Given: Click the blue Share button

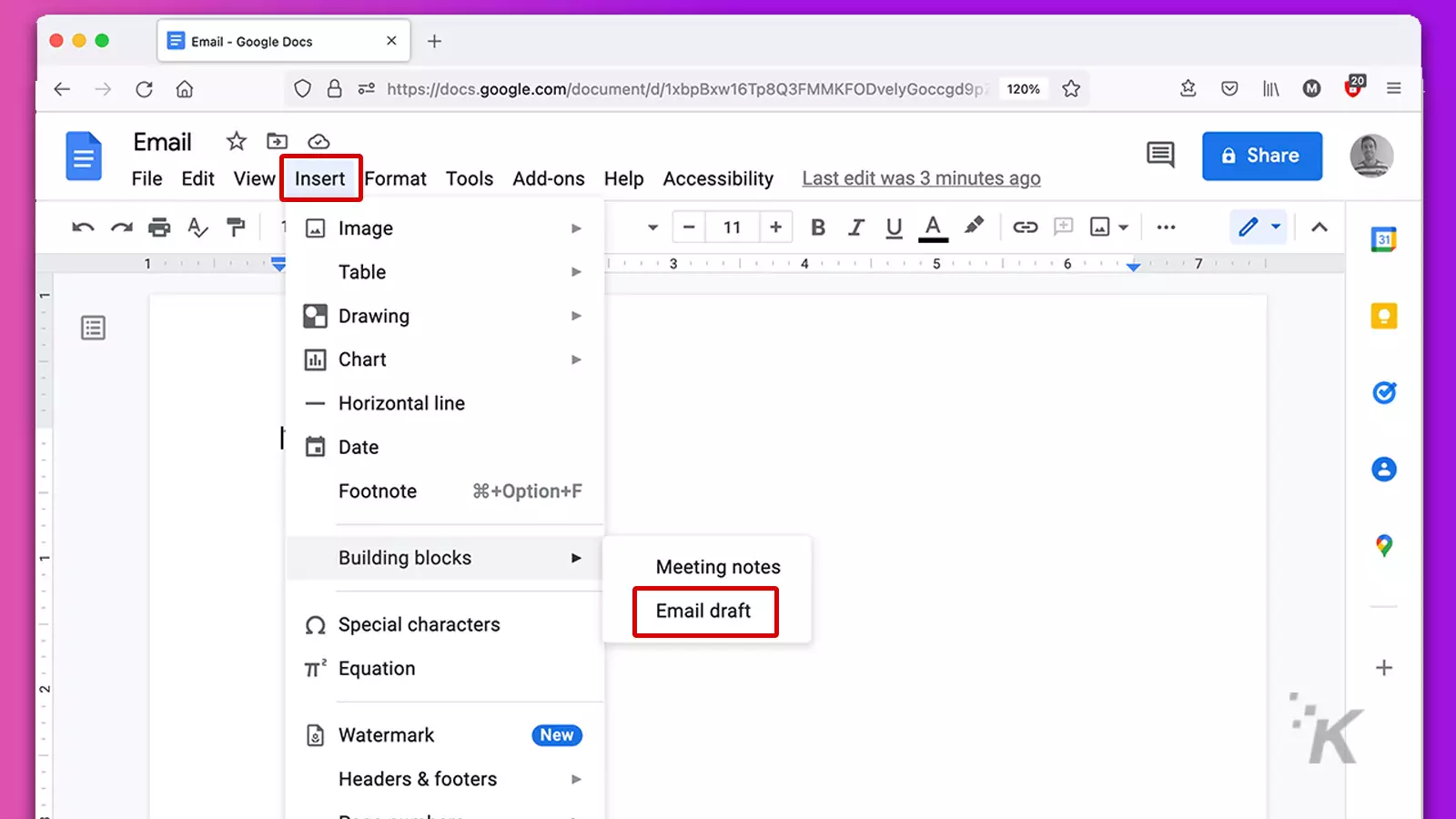Looking at the screenshot, I should [x=1262, y=156].
